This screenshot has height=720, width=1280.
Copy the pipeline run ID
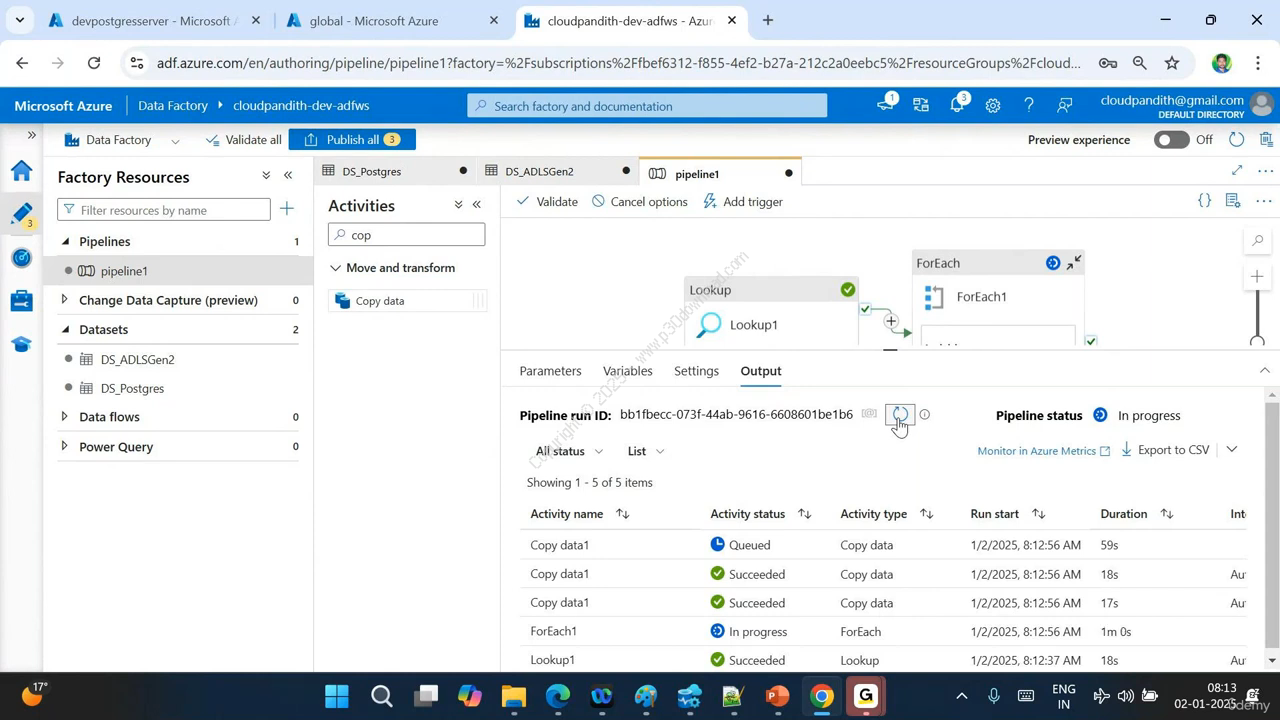(869, 414)
